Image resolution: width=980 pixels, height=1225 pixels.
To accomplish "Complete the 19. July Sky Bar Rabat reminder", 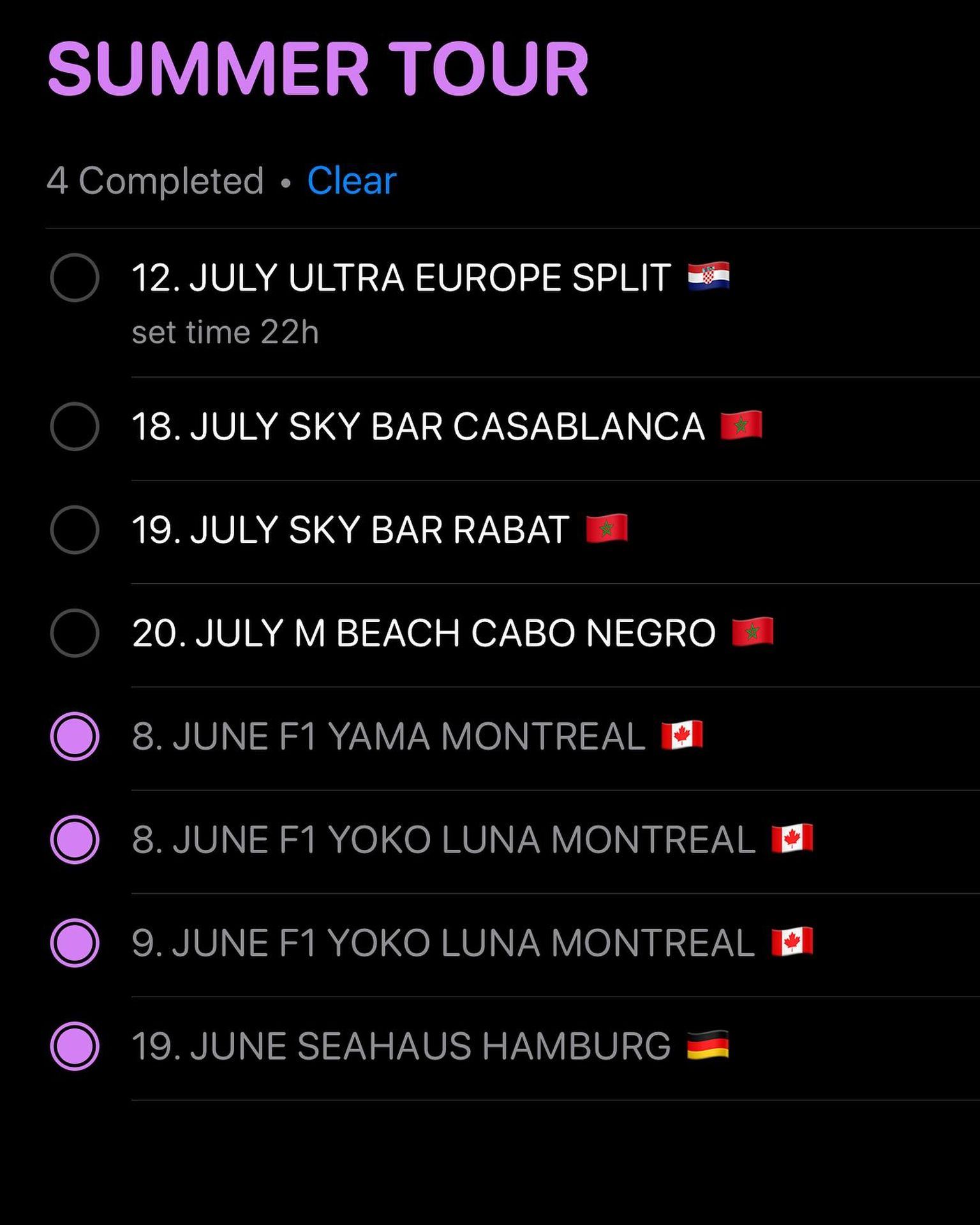I will pyautogui.click(x=75, y=530).
